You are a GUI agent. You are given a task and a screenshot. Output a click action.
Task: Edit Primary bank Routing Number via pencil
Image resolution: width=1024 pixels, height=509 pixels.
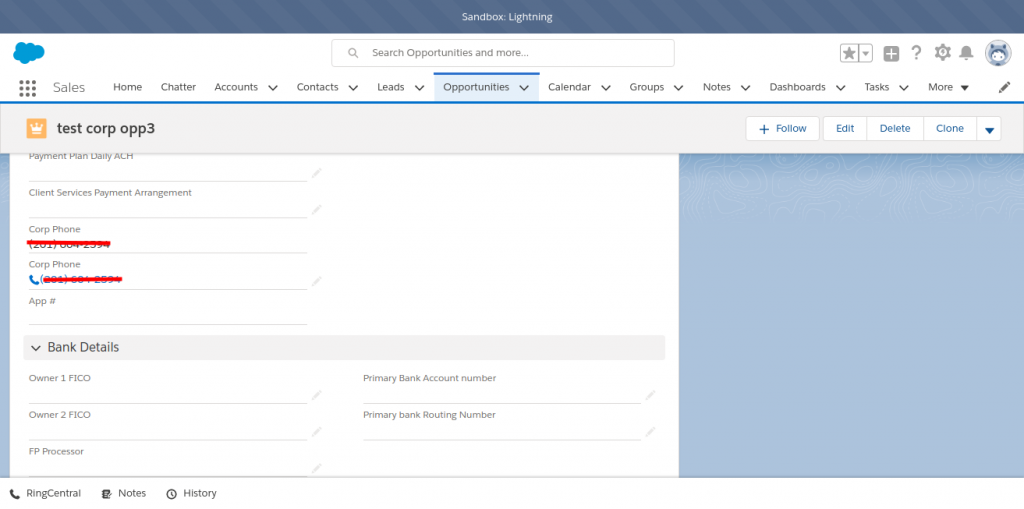650,431
